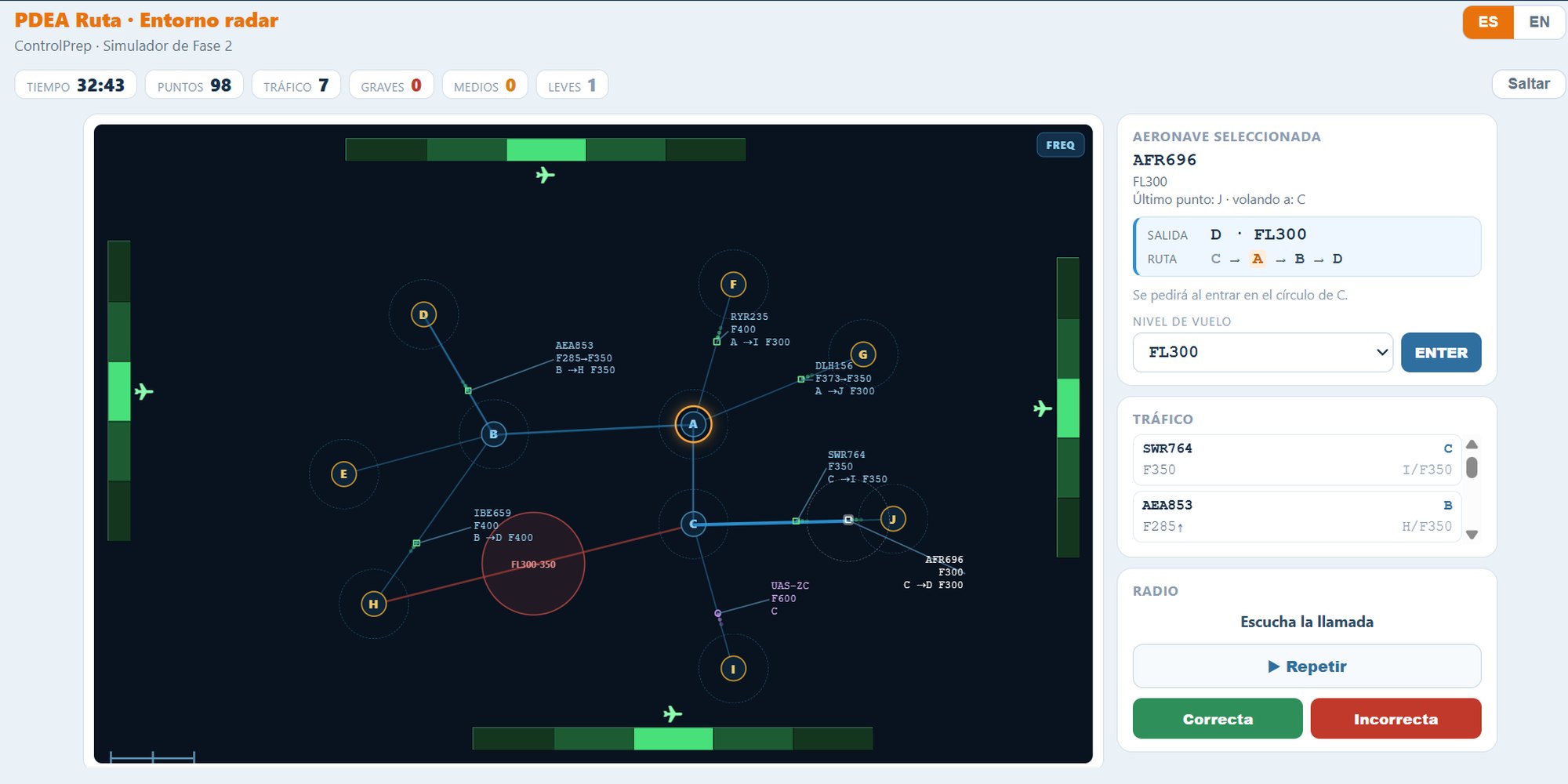Select the RYR235 aircraft blip
The width and height of the screenshot is (1568, 784).
coord(717,342)
